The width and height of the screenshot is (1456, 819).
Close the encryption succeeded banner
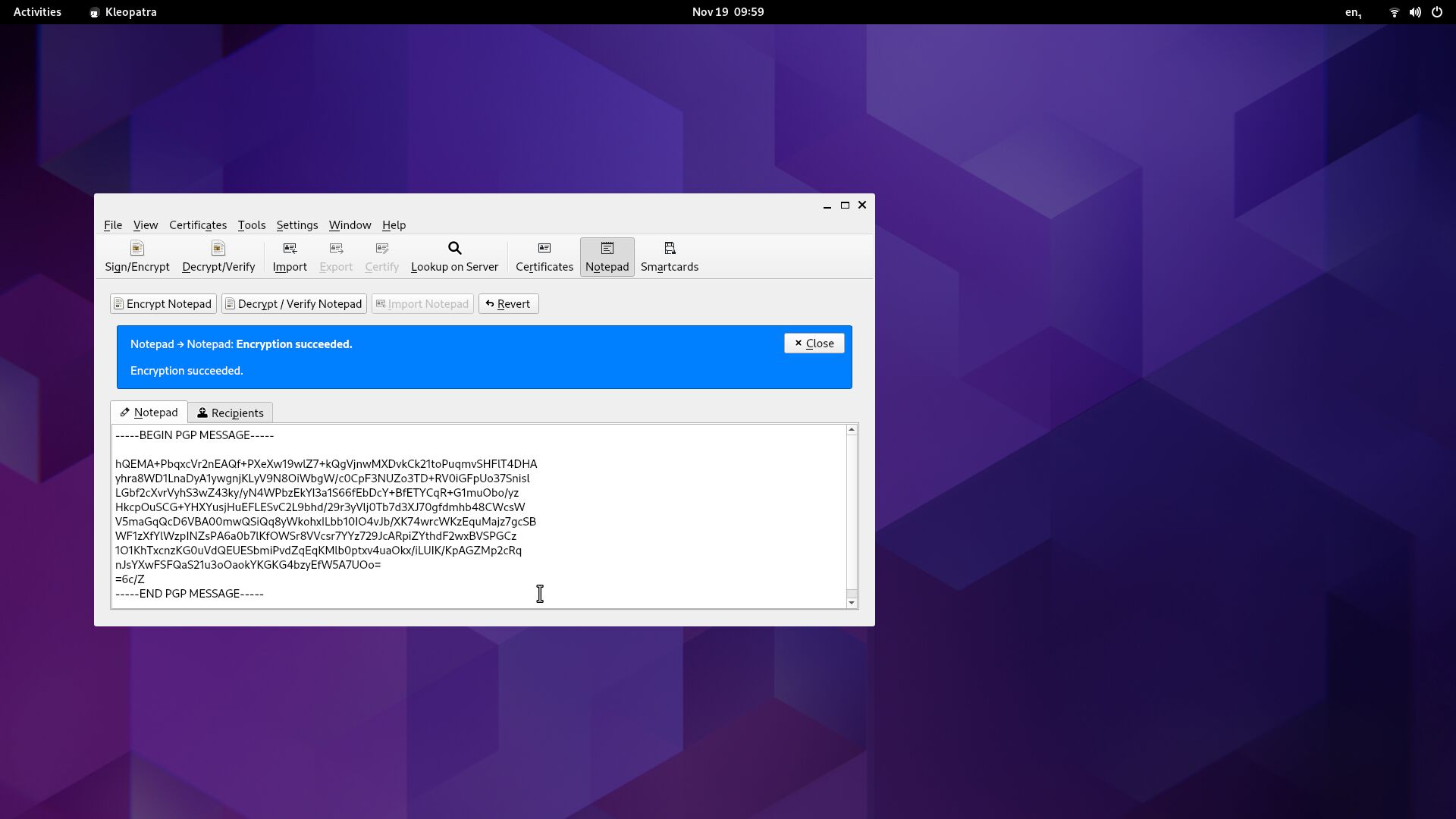(x=814, y=344)
